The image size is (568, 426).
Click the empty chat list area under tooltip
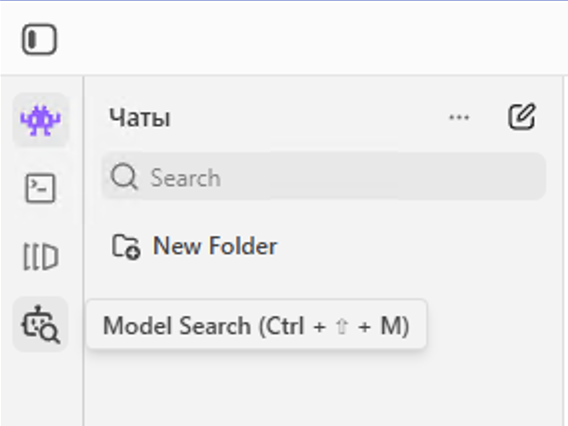click(322, 388)
